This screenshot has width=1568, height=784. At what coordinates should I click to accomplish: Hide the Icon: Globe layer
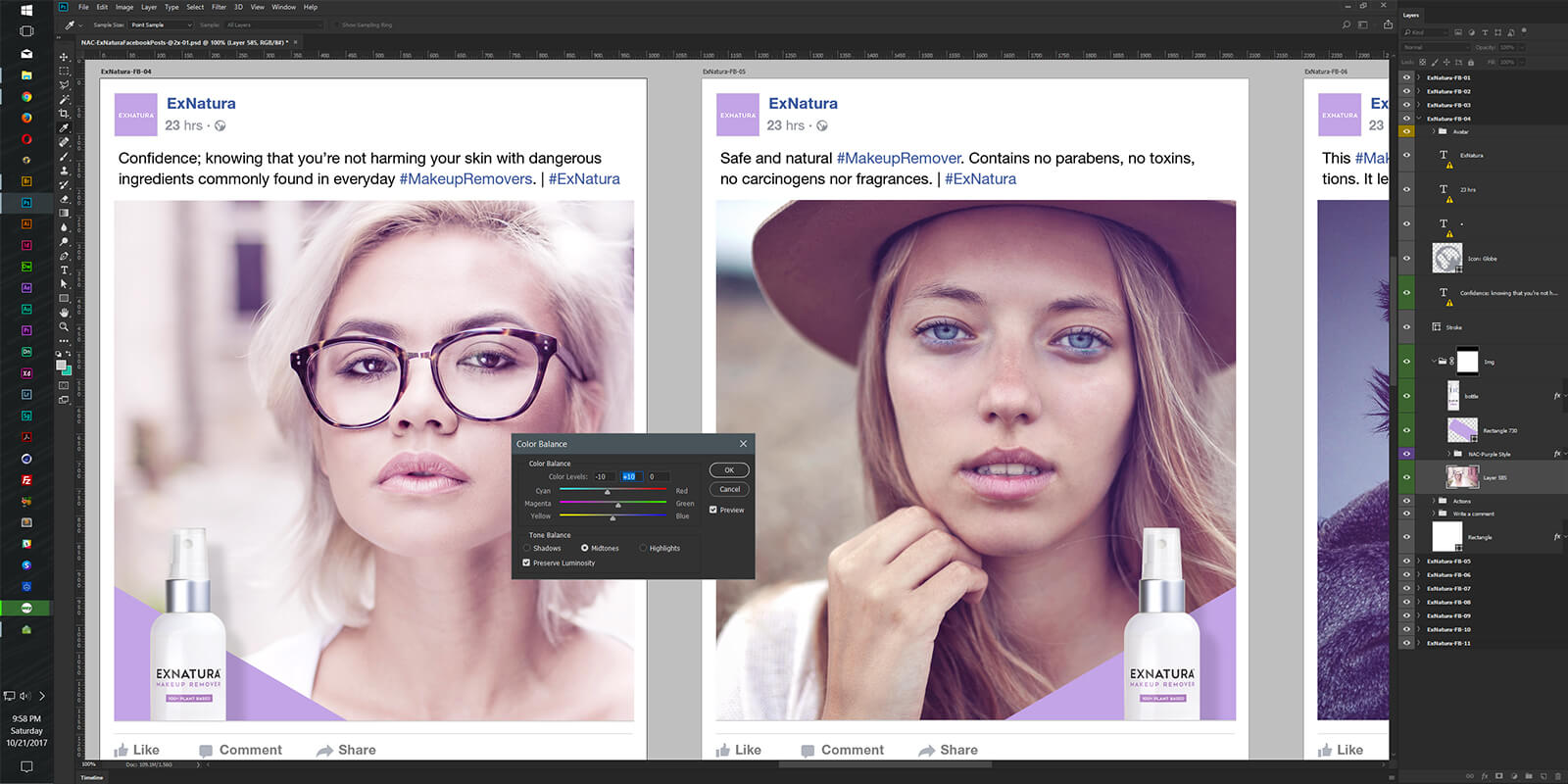coord(1407,259)
